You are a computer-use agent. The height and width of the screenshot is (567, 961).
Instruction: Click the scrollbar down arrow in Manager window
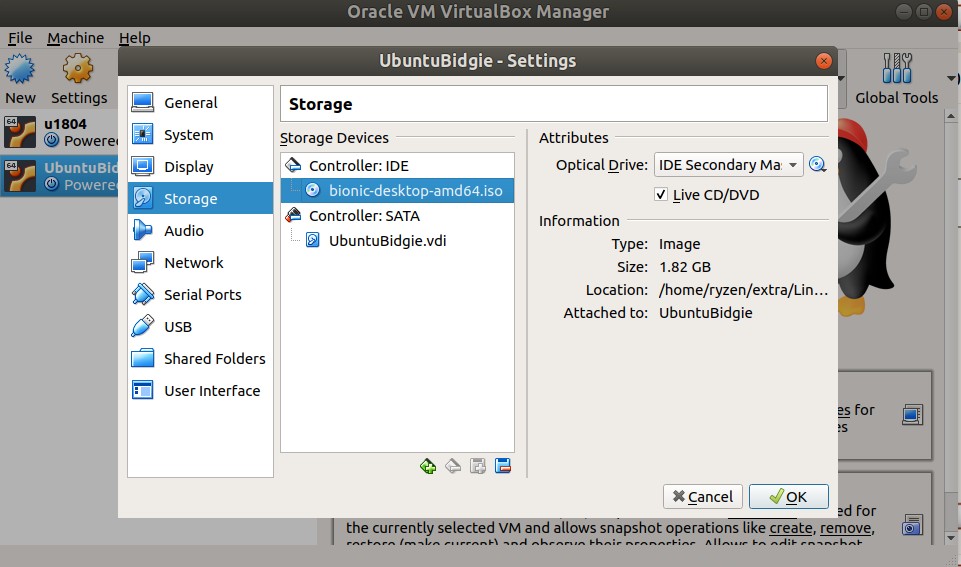tap(951, 538)
